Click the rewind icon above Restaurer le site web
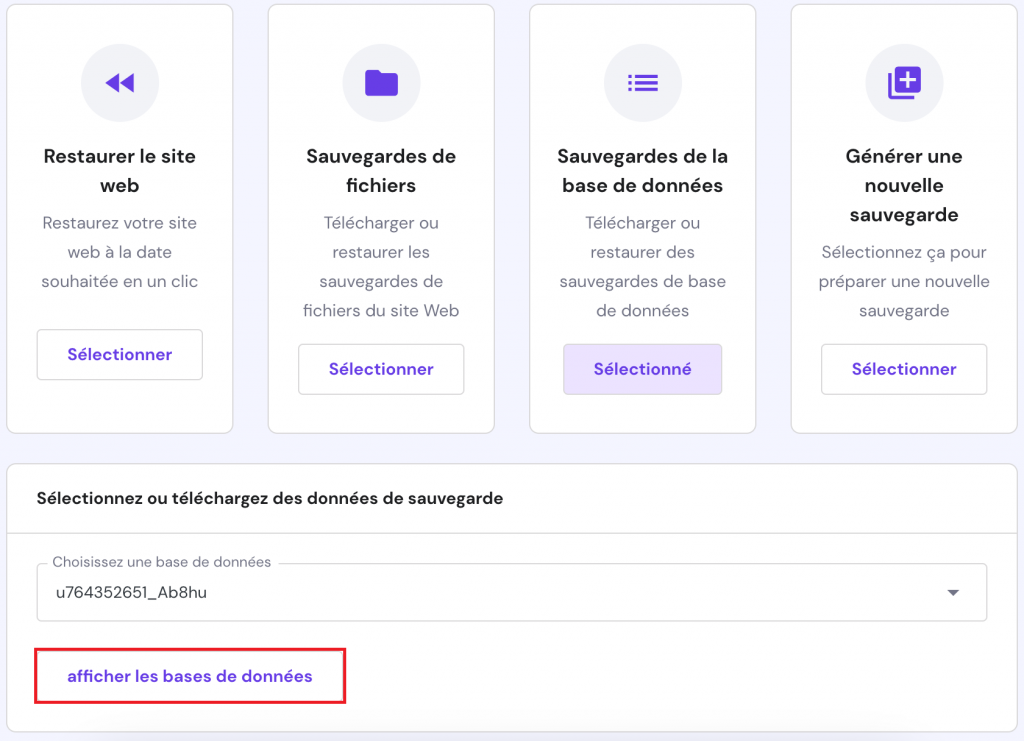 [x=120, y=83]
